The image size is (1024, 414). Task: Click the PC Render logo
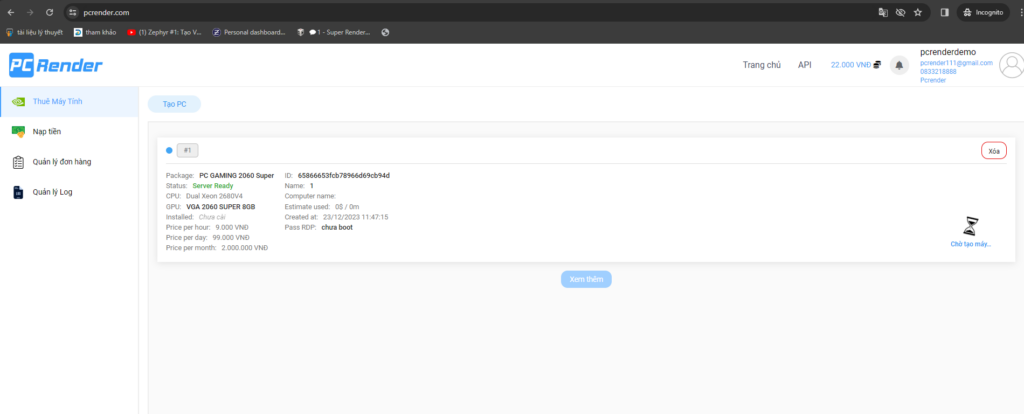(56, 65)
